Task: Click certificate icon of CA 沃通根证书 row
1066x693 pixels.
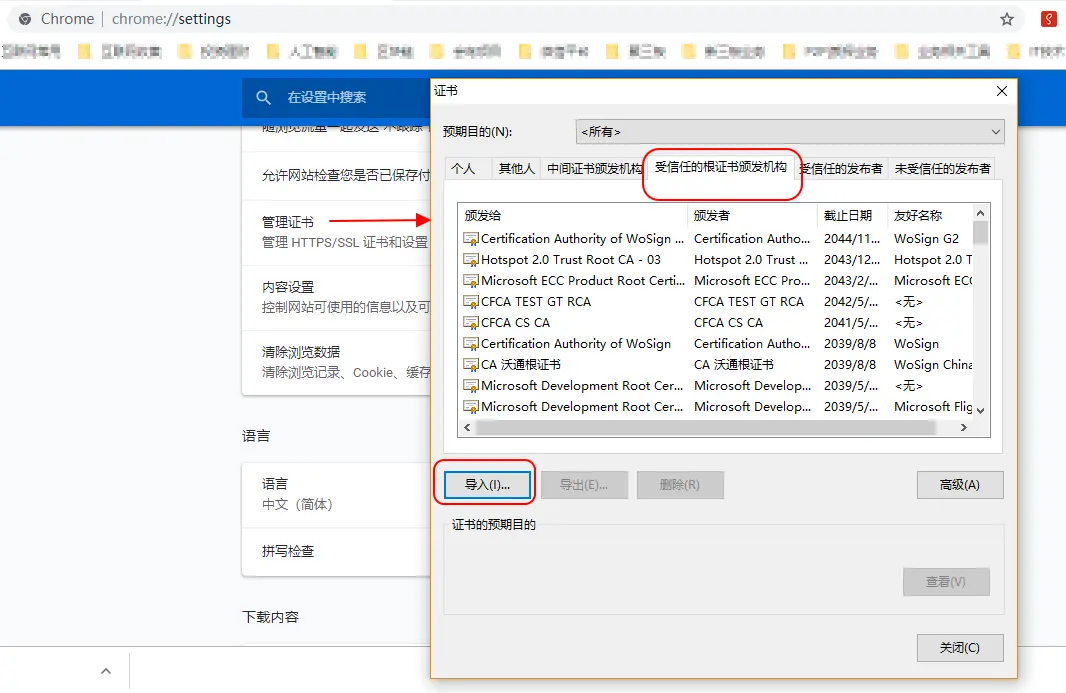Action: 470,365
